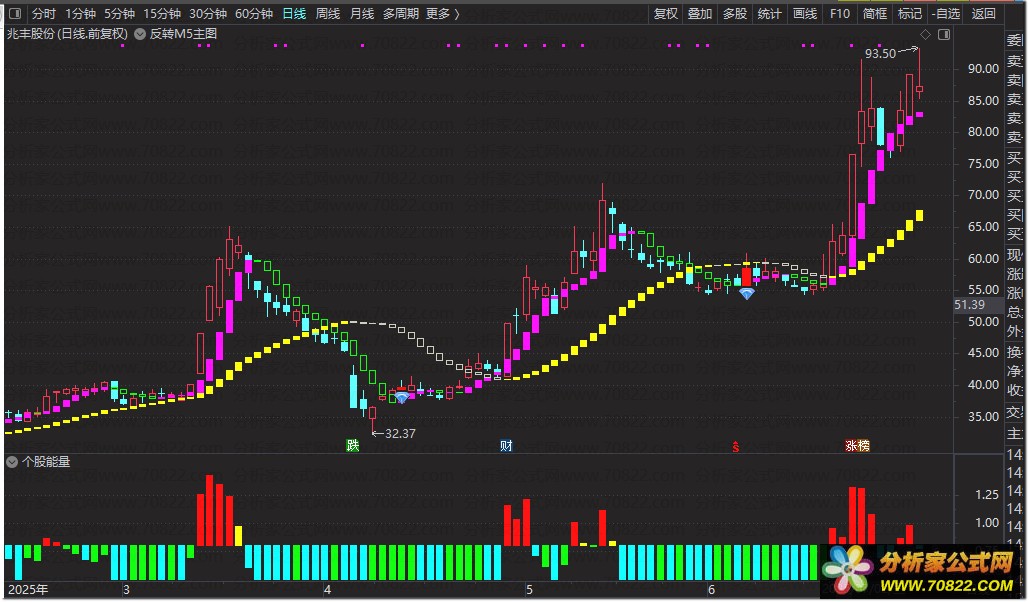Screen dimensions: 1030x602
Task: Click the diamond icon on chart header
Action: coord(925,34)
